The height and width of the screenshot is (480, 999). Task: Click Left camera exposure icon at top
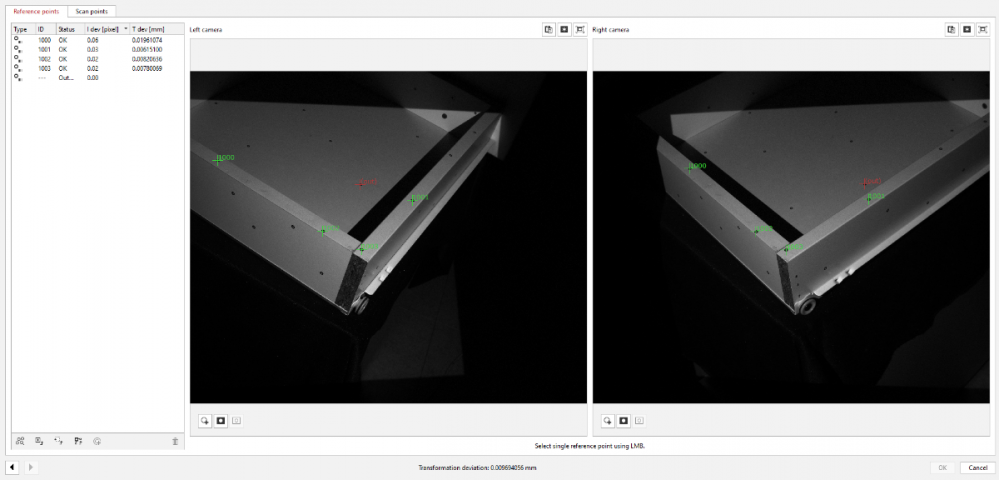[564, 29]
